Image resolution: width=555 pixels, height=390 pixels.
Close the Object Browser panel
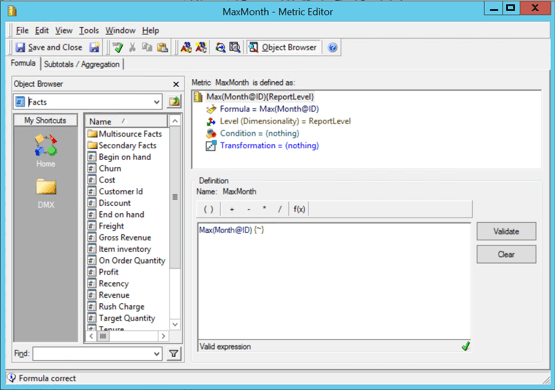176,84
